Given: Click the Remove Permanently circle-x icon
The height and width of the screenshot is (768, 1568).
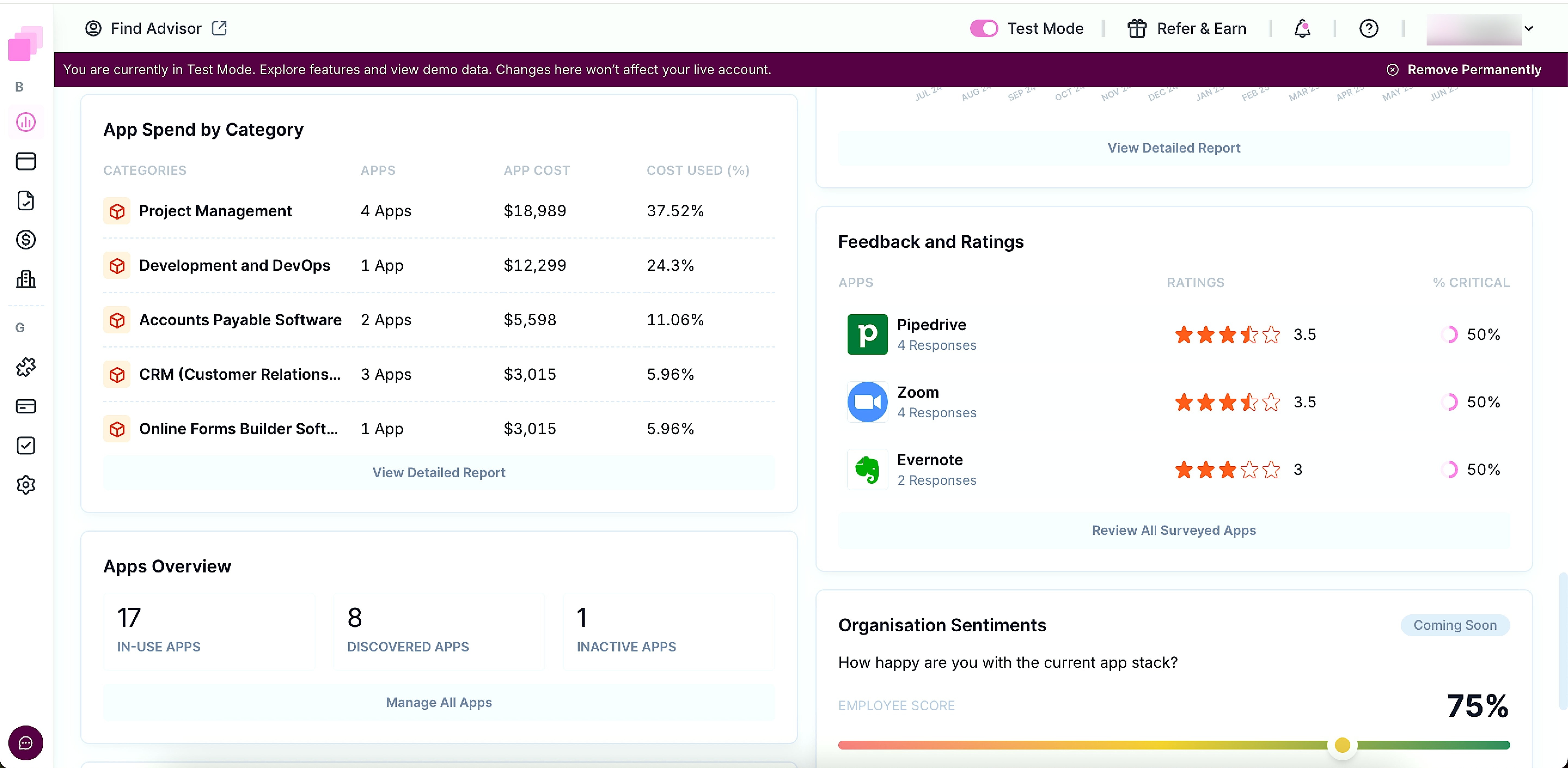Looking at the screenshot, I should tap(1392, 70).
